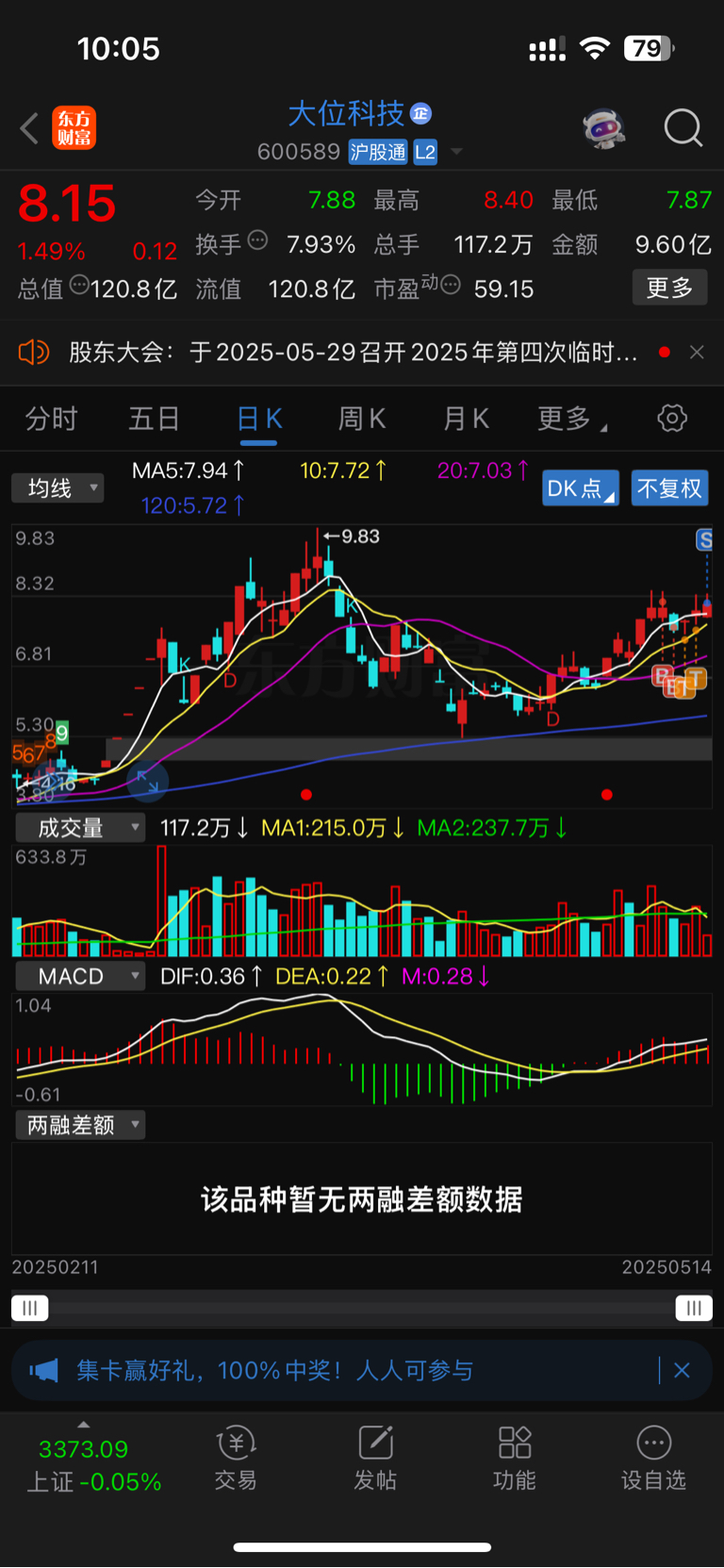
Task: Open the DK点 dropdown button
Action: [581, 487]
